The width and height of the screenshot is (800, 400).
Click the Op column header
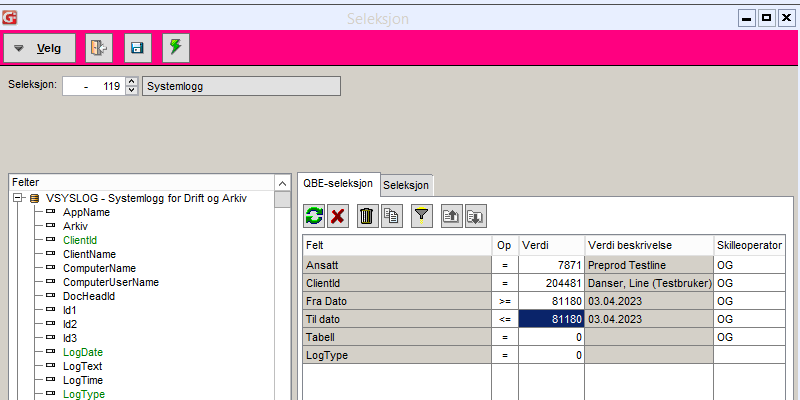505,245
